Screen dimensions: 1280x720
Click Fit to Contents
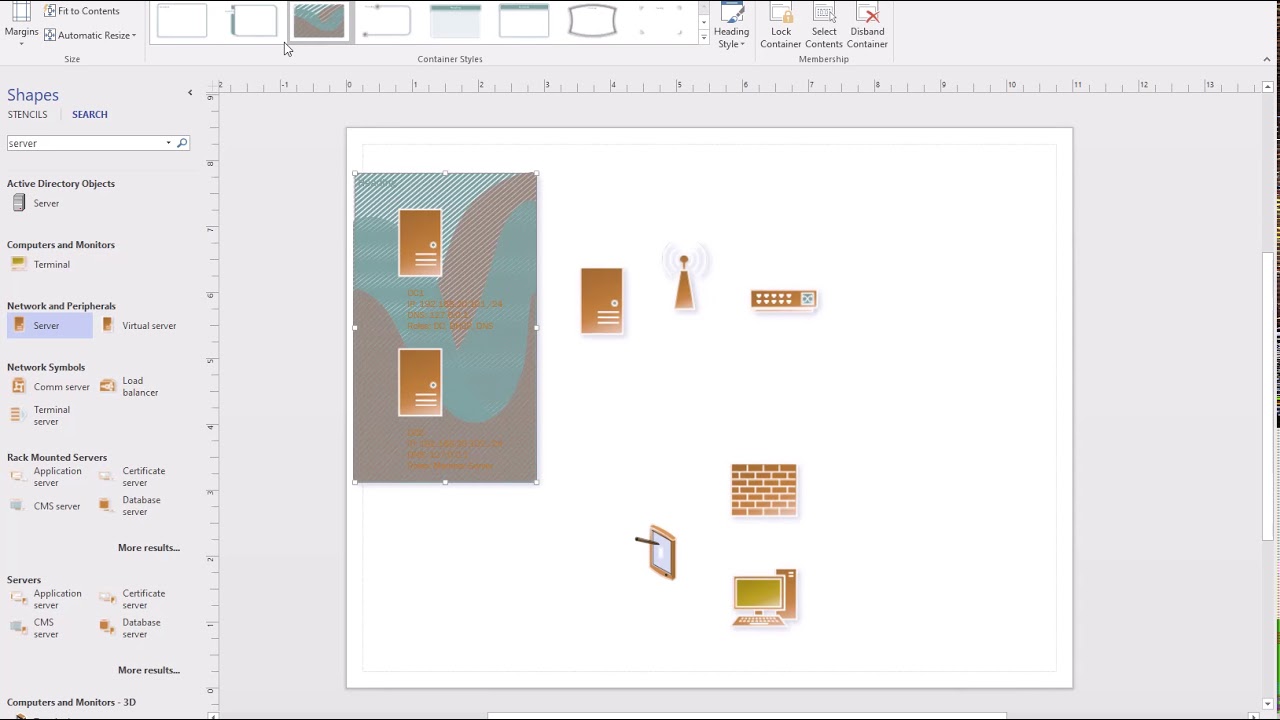coord(81,11)
